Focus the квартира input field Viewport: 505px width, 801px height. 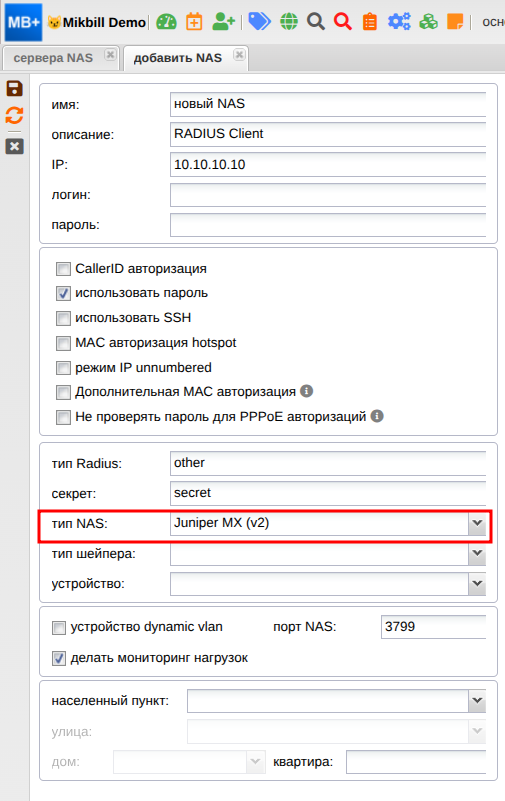click(x=416, y=762)
